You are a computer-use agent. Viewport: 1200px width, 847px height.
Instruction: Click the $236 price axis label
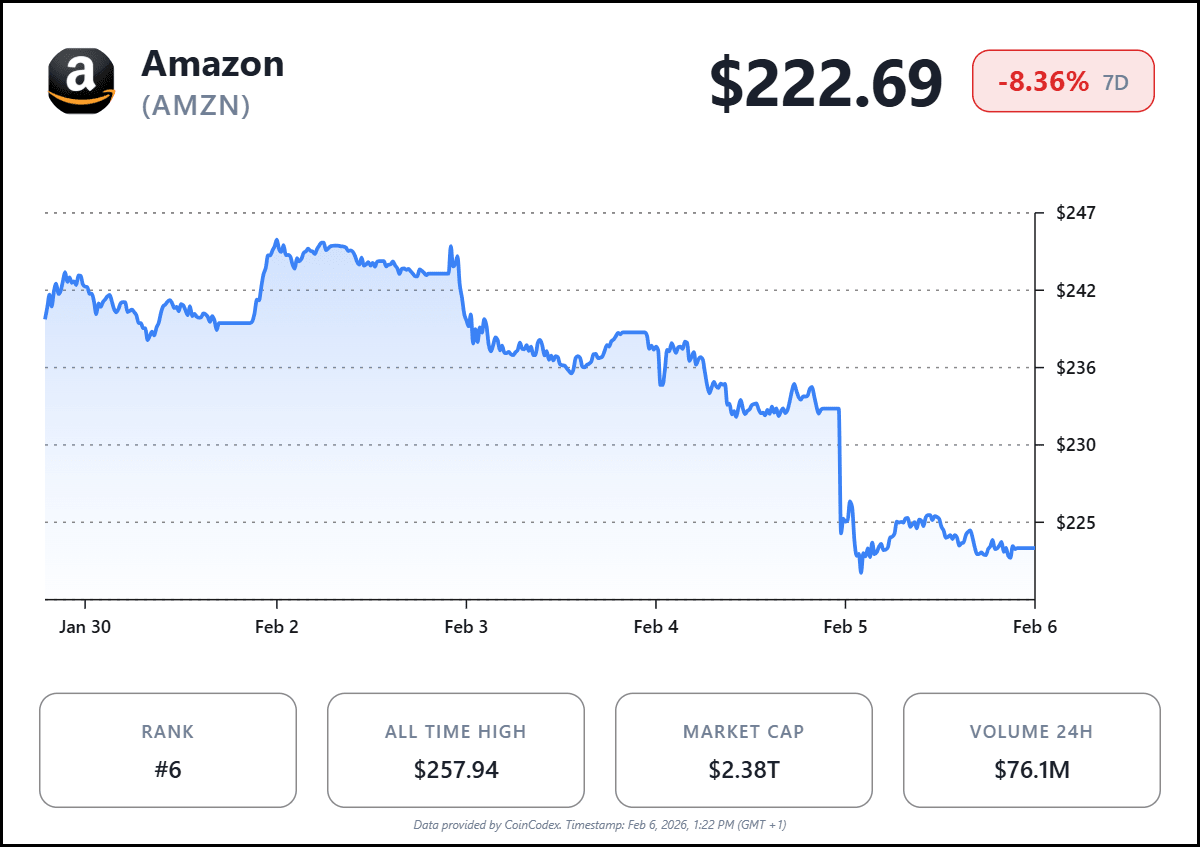pyautogui.click(x=1076, y=368)
